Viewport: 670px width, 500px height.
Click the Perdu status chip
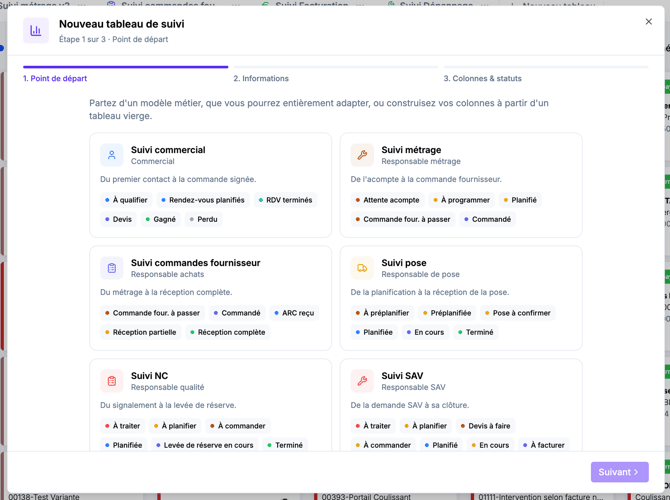pos(203,219)
